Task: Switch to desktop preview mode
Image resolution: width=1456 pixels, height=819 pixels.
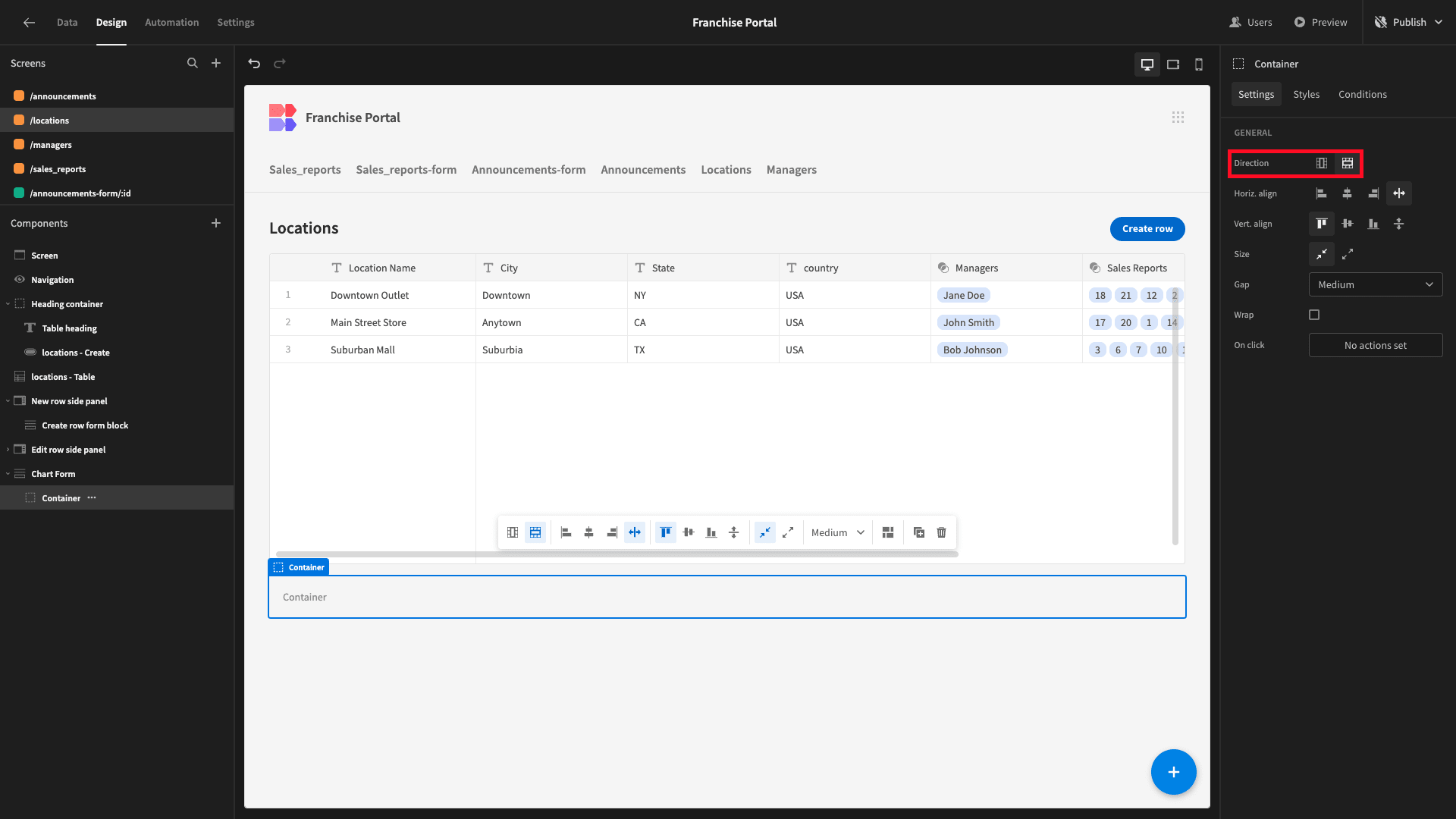Action: tap(1147, 64)
